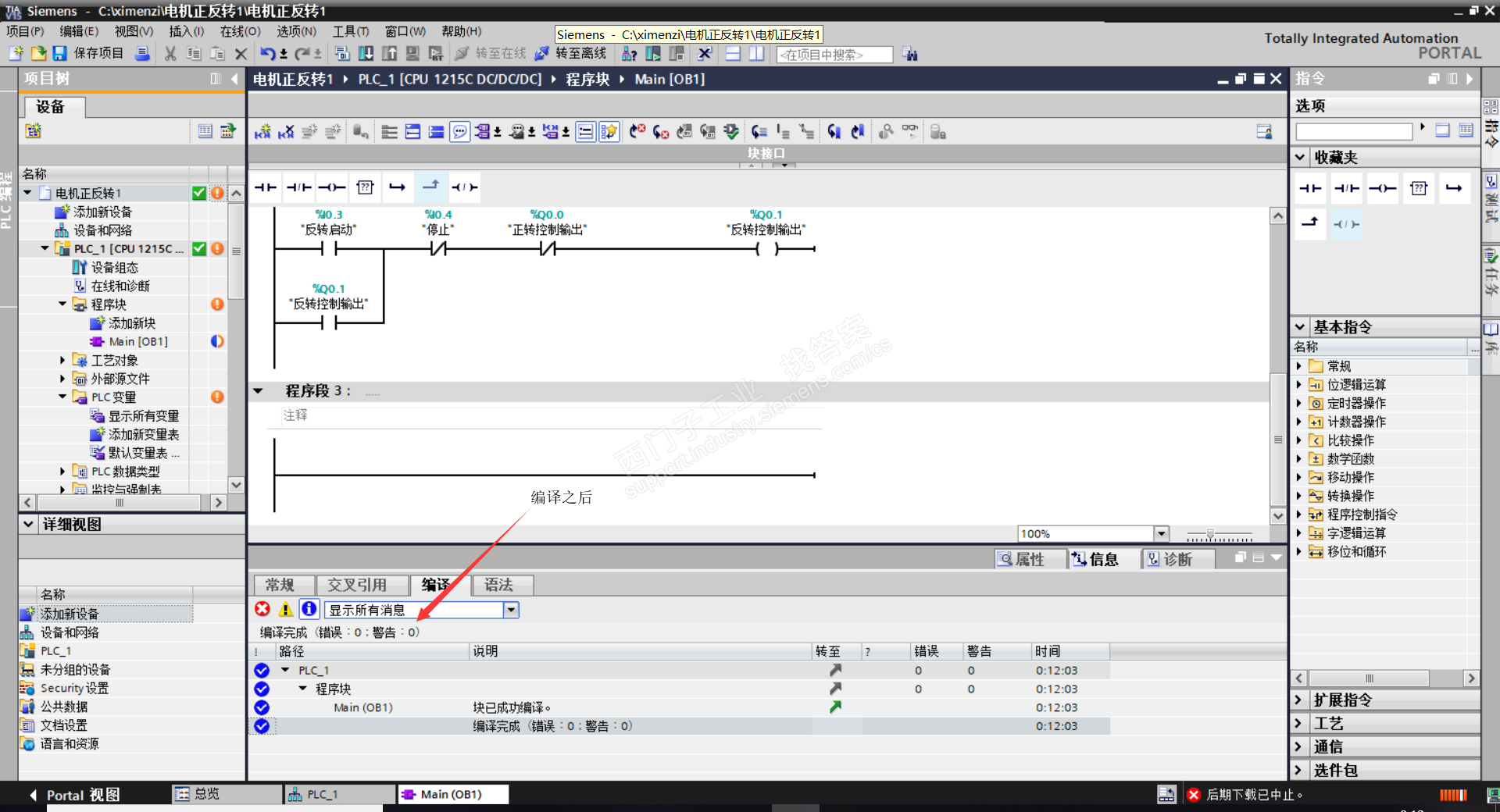Click the undo arrow icon
The height and width of the screenshot is (812, 1500).
click(x=267, y=54)
